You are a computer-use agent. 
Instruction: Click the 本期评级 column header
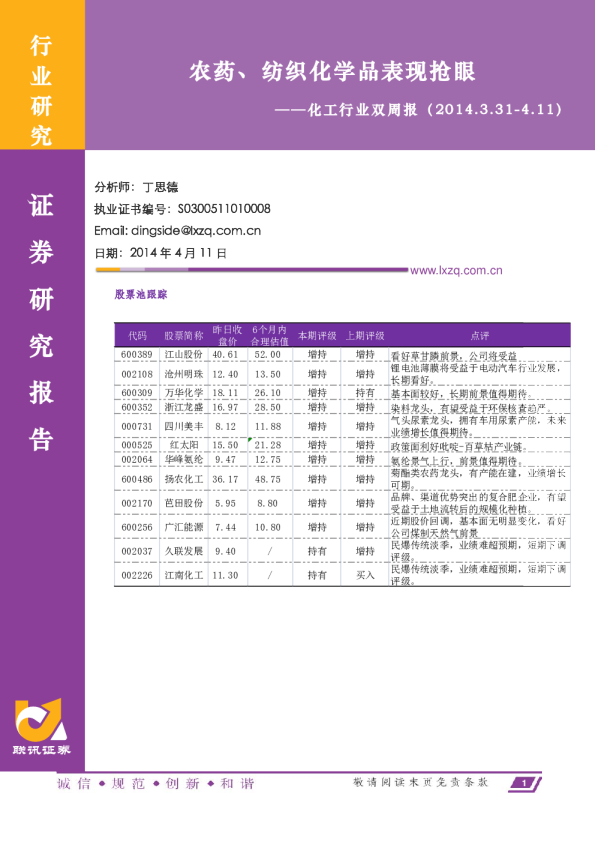click(317, 336)
